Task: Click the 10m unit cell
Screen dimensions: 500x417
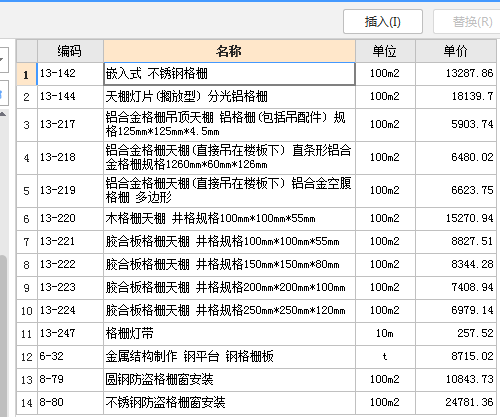Action: [x=385, y=334]
